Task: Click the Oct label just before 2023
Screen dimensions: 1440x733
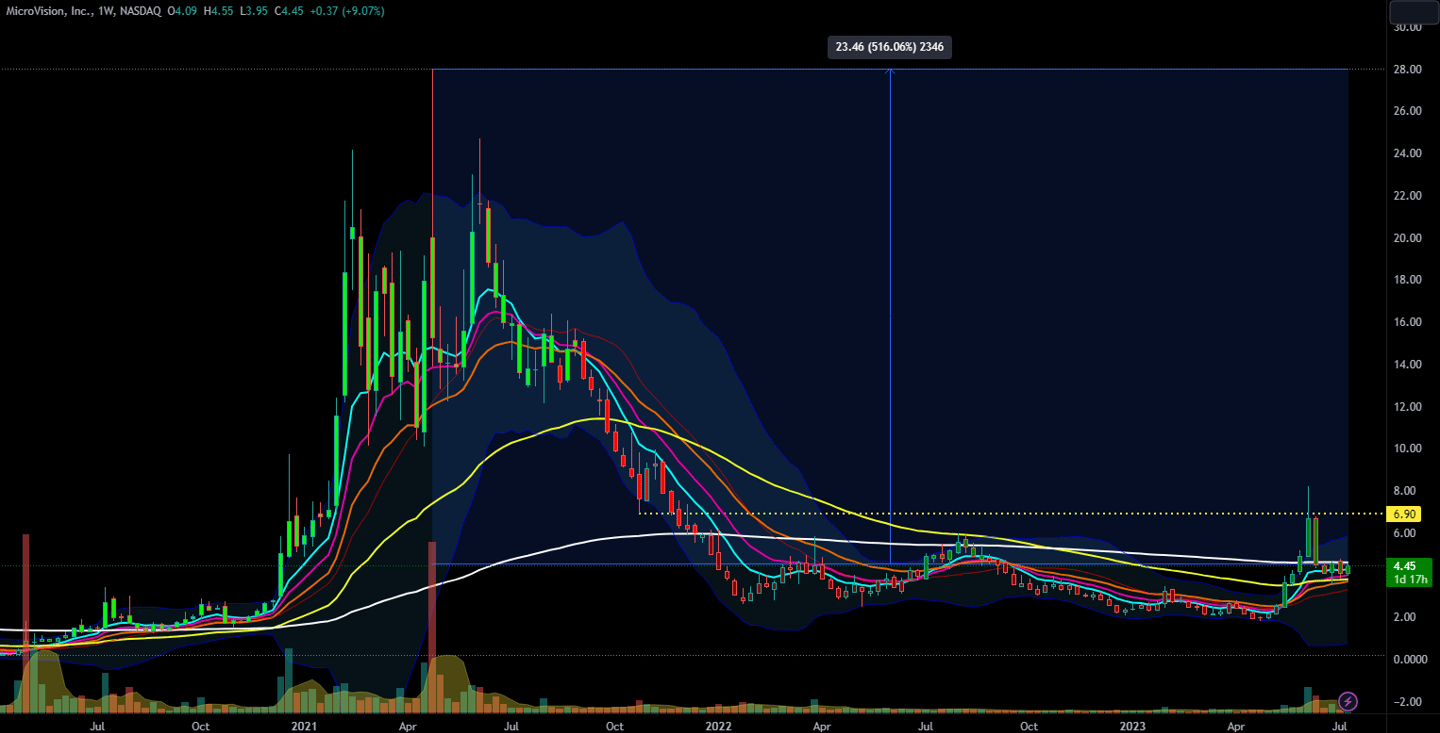Action: pos(1029,725)
